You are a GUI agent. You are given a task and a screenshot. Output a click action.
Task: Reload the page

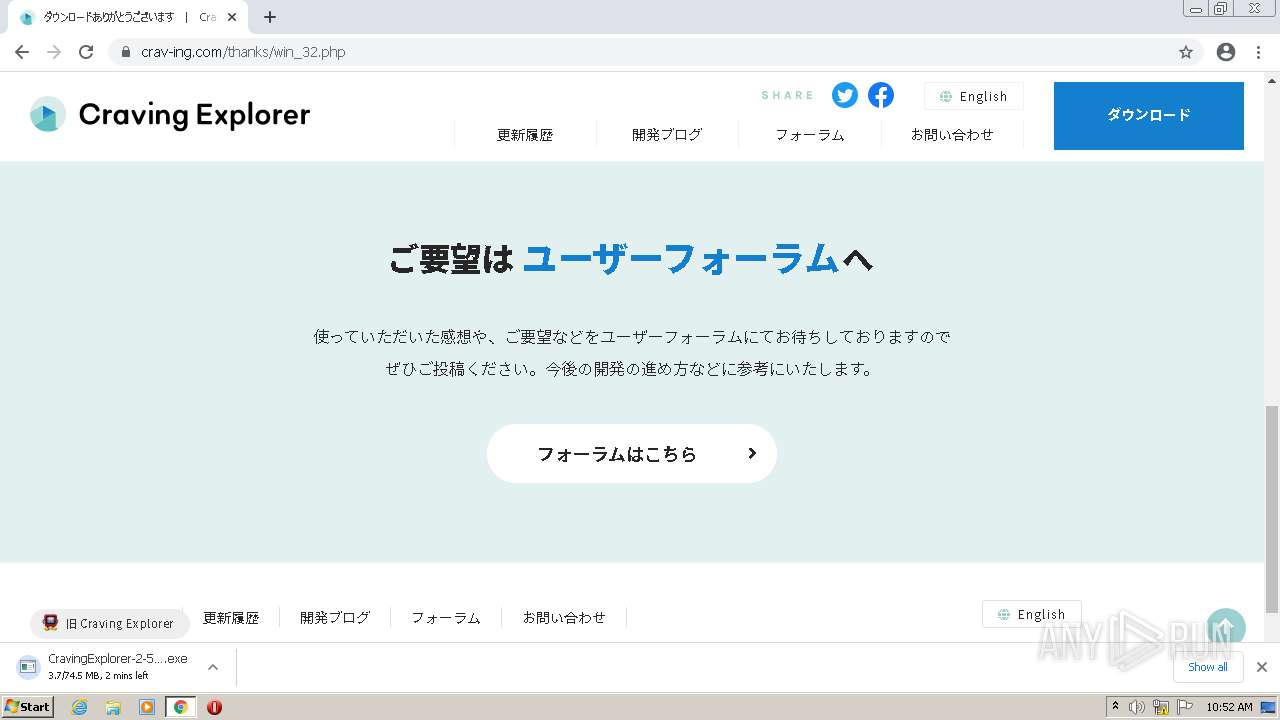click(86, 52)
